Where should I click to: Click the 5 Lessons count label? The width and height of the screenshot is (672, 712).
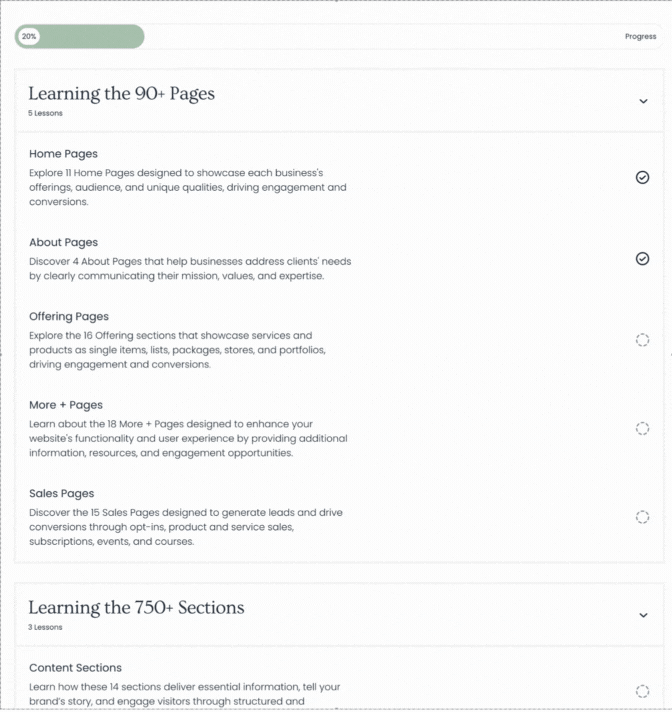(45, 113)
